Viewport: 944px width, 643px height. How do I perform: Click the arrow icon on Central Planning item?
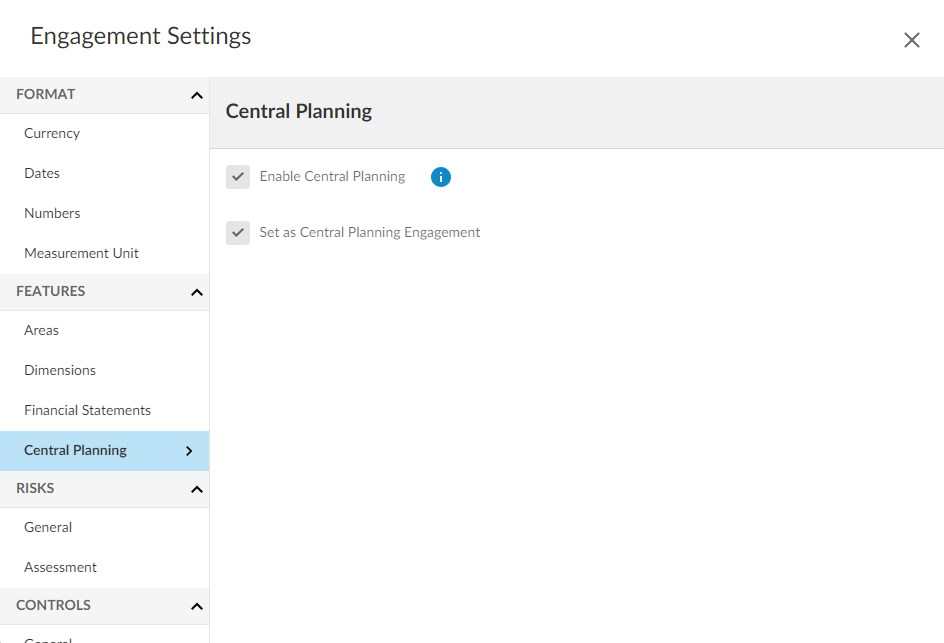click(189, 451)
